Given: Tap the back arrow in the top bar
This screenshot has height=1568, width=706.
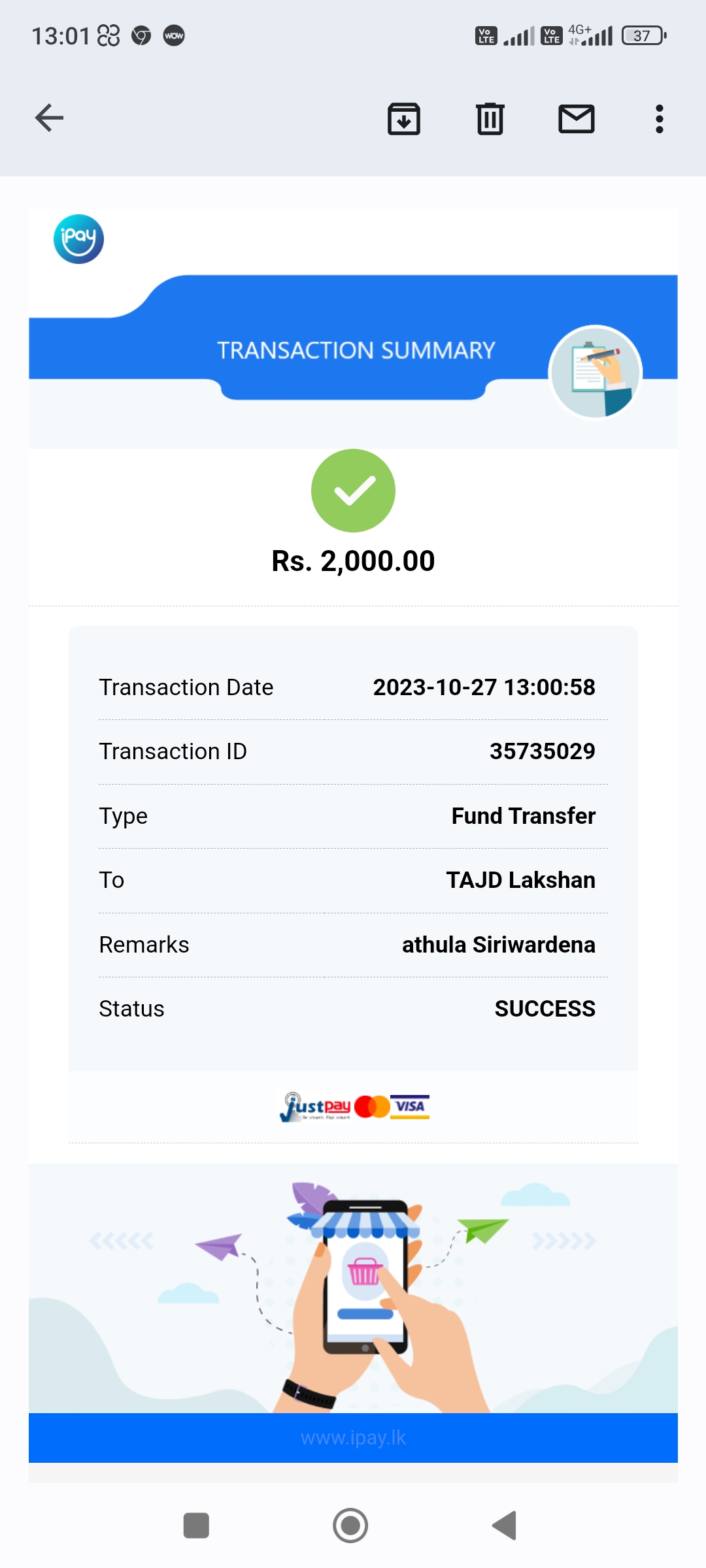Looking at the screenshot, I should pyautogui.click(x=49, y=118).
